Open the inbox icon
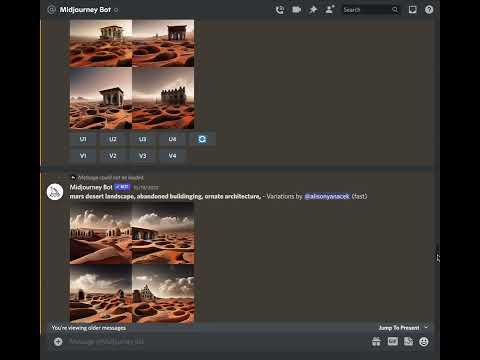The height and width of the screenshot is (360, 480). point(412,10)
